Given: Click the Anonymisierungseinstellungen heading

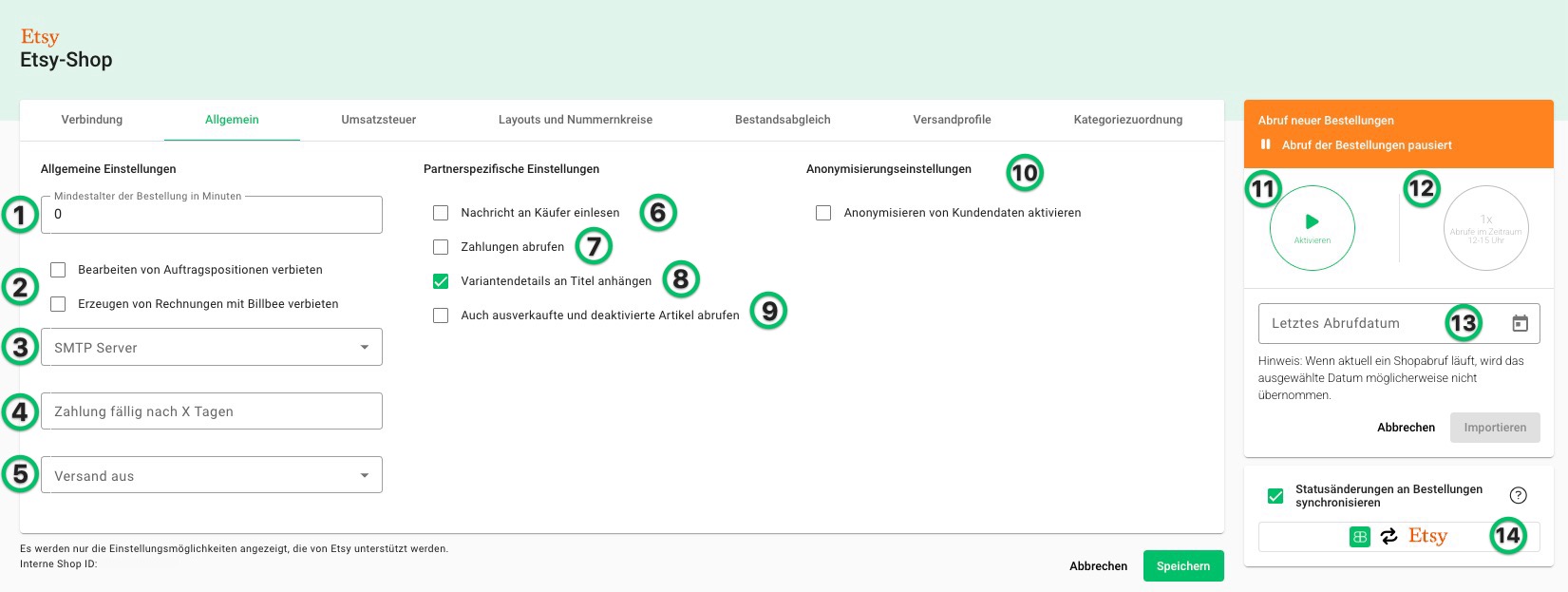Looking at the screenshot, I should click(889, 169).
